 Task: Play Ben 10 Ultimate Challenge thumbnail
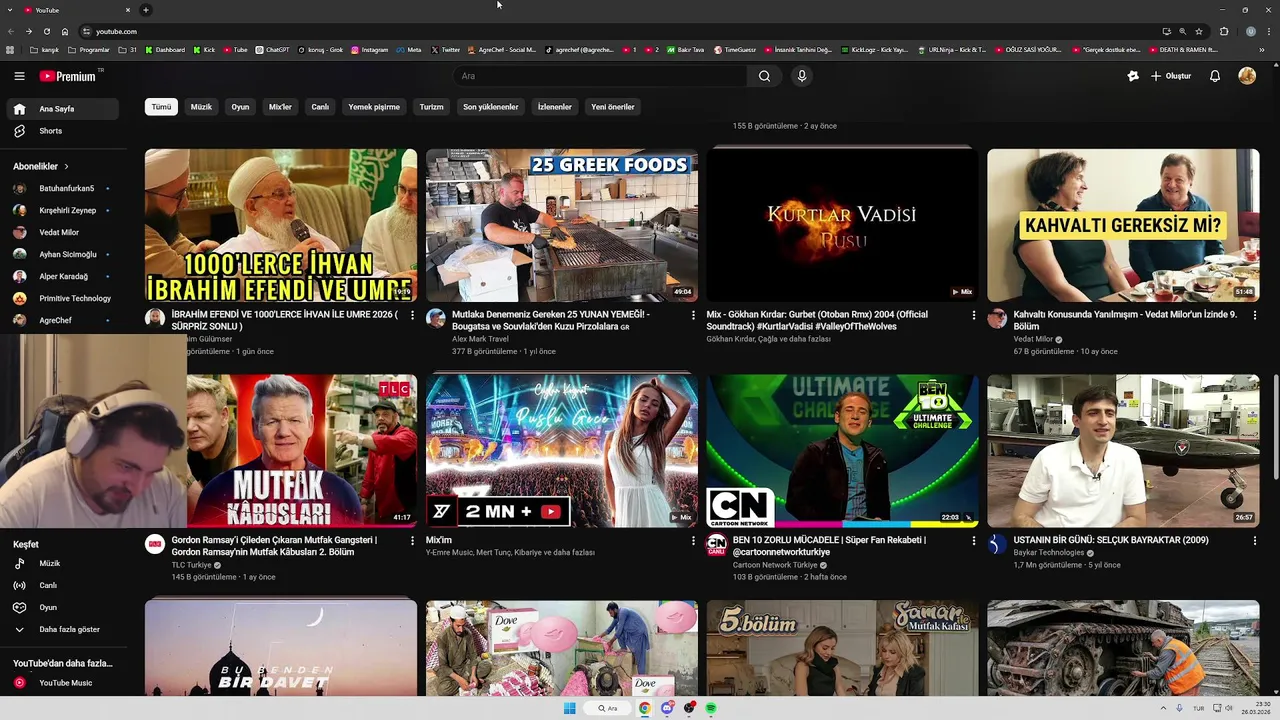pyautogui.click(x=843, y=451)
